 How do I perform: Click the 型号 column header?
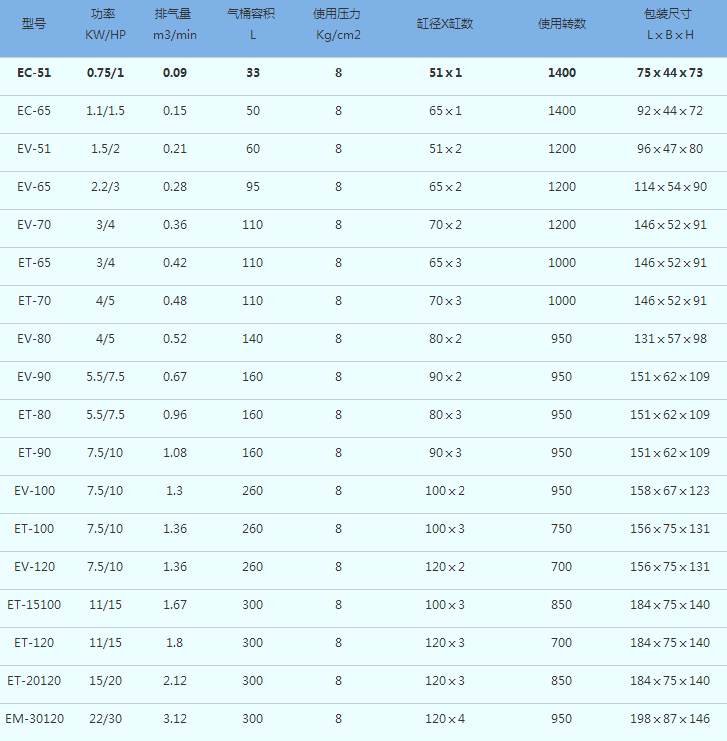point(34,23)
